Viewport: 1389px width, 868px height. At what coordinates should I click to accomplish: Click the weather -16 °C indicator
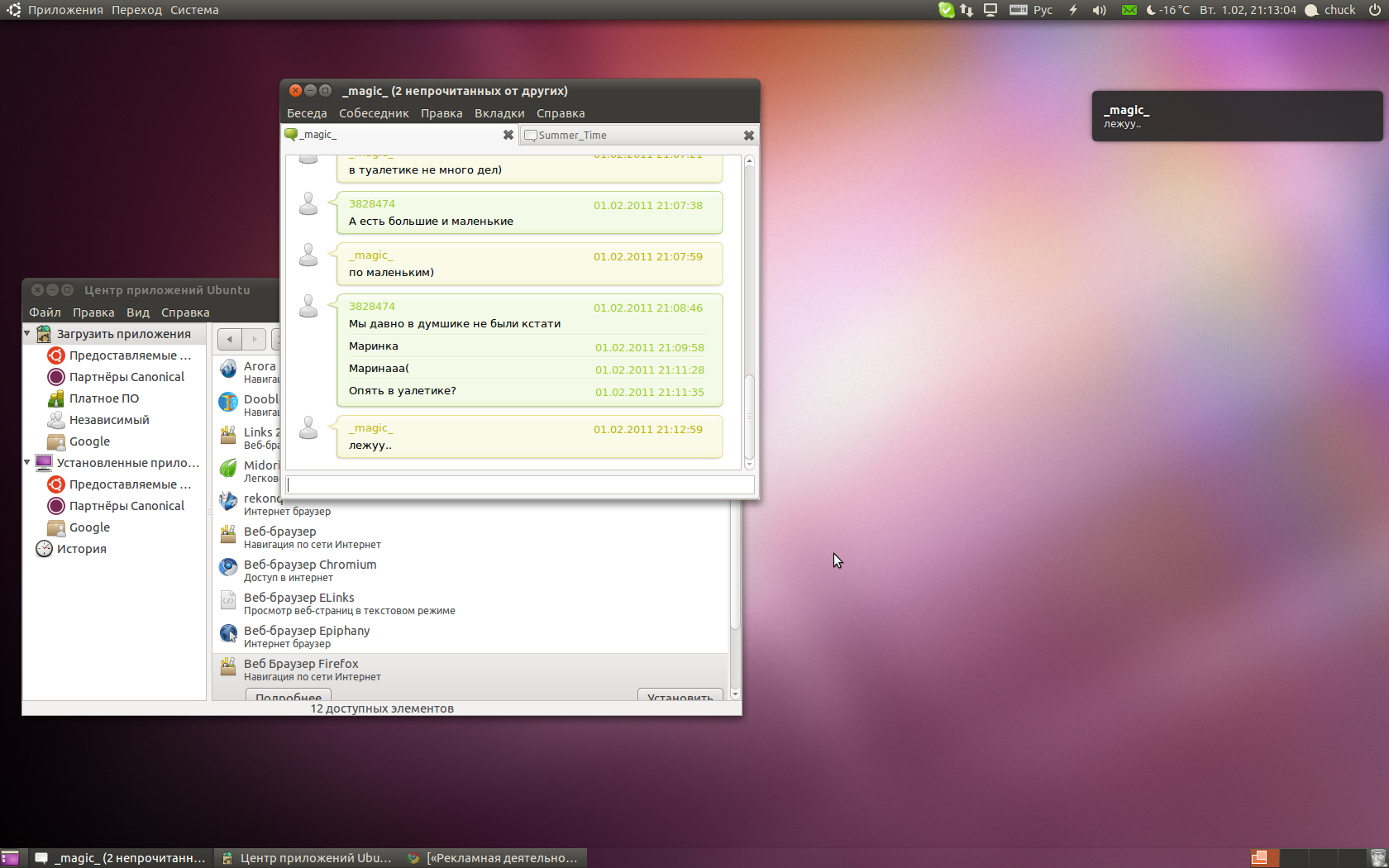click(x=1168, y=10)
